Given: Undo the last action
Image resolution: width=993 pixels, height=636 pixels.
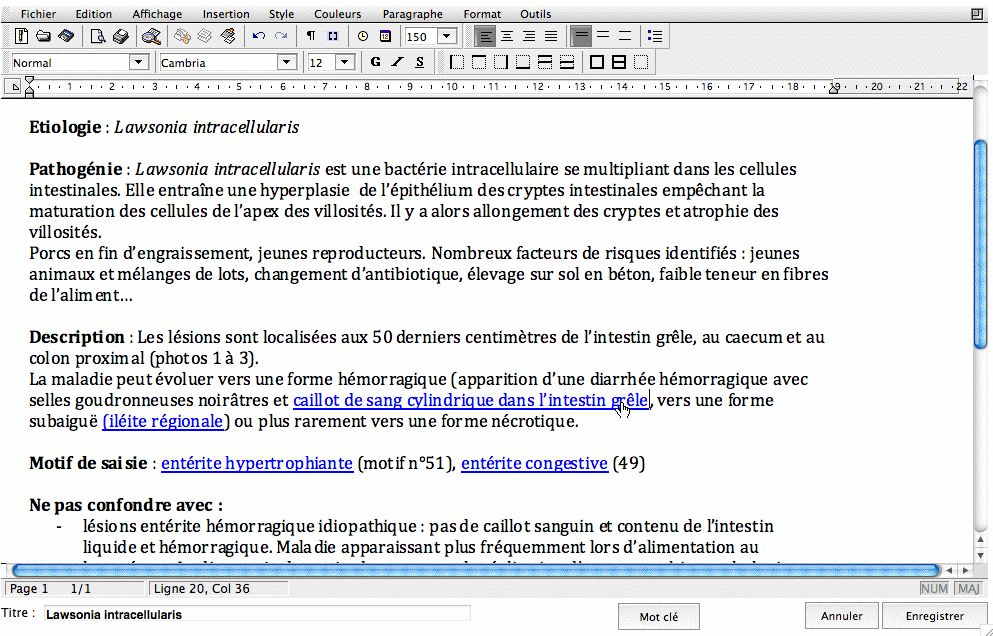Looking at the screenshot, I should pos(259,37).
